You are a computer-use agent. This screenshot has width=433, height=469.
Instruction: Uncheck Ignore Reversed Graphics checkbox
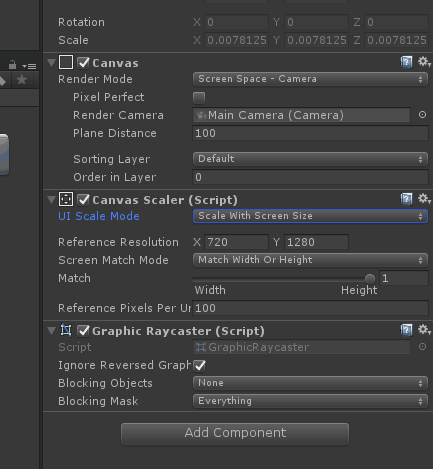click(200, 365)
